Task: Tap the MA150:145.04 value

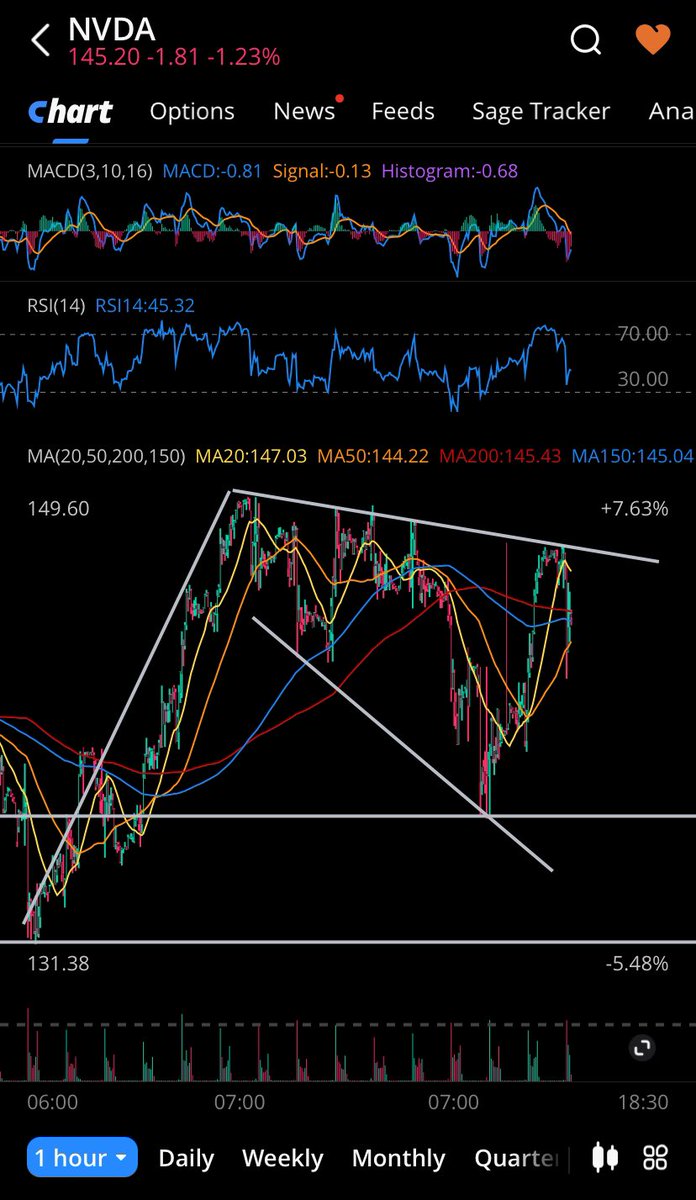Action: [632, 456]
